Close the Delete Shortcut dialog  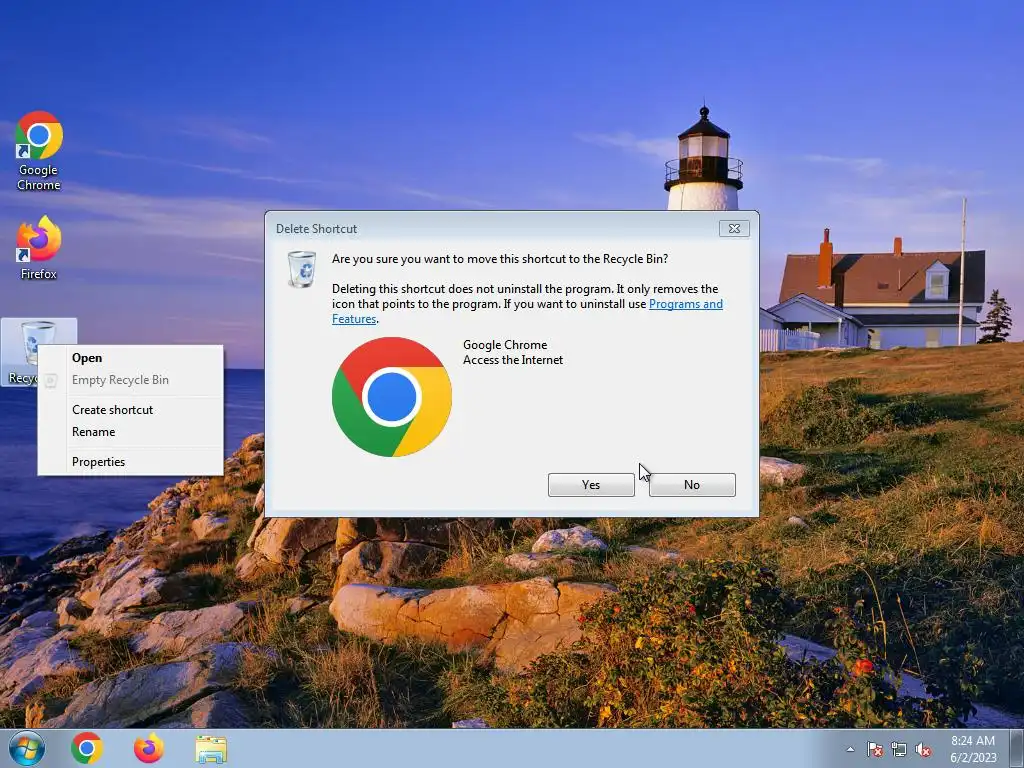pyautogui.click(x=734, y=229)
